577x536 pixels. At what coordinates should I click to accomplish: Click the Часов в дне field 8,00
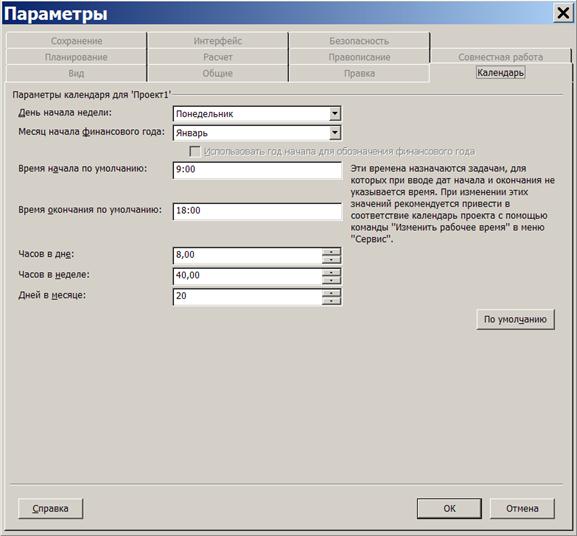pos(248,255)
